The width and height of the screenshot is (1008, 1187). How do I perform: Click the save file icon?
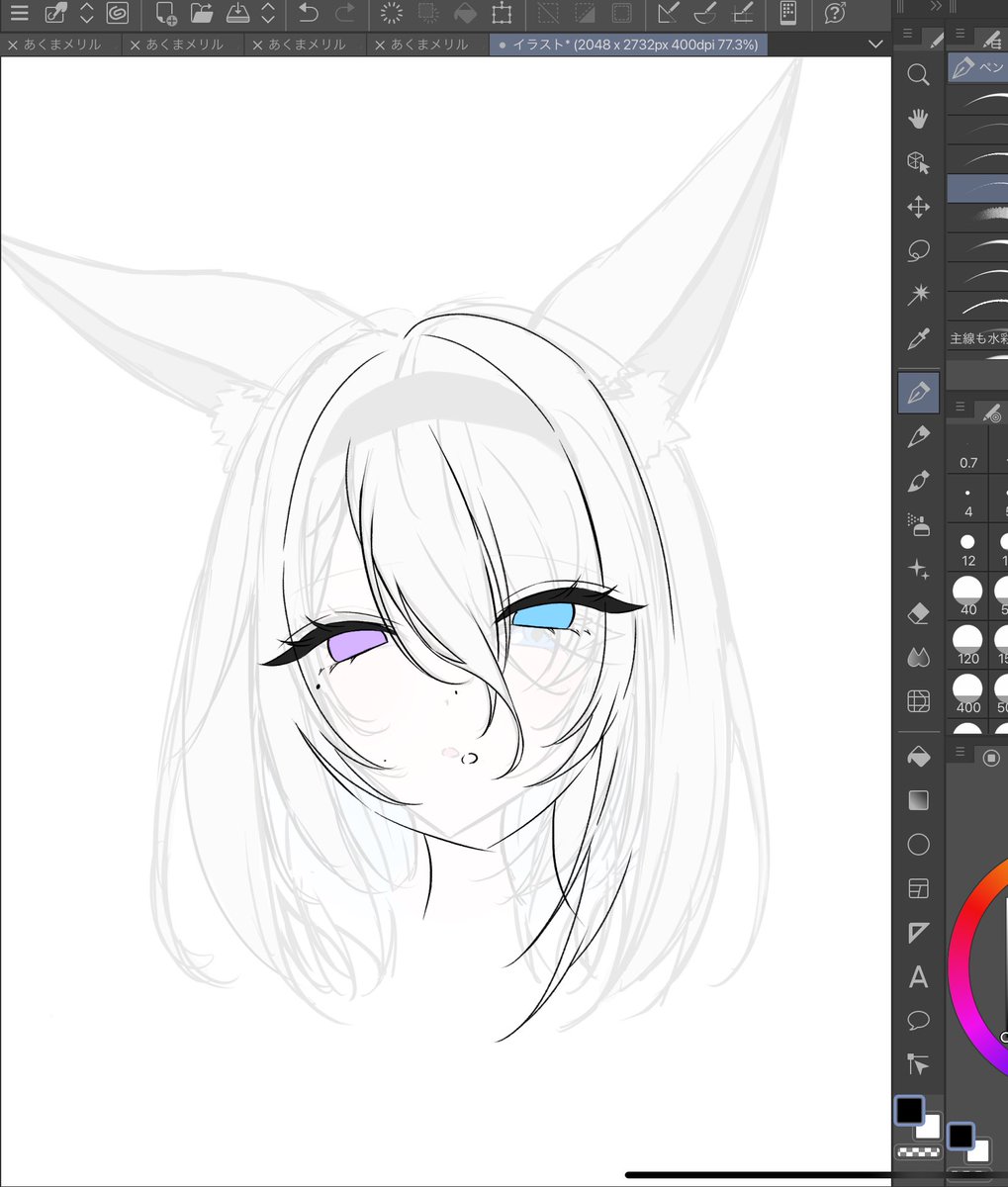(237, 14)
